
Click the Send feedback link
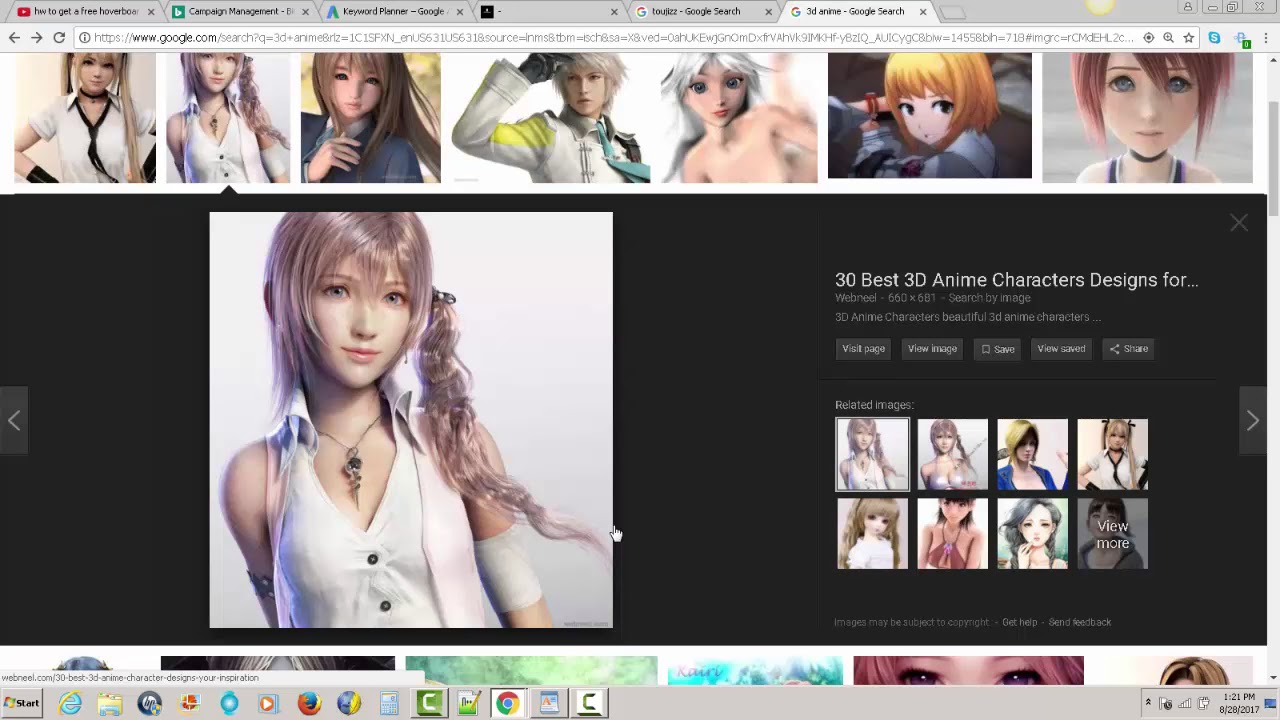[x=1079, y=622]
